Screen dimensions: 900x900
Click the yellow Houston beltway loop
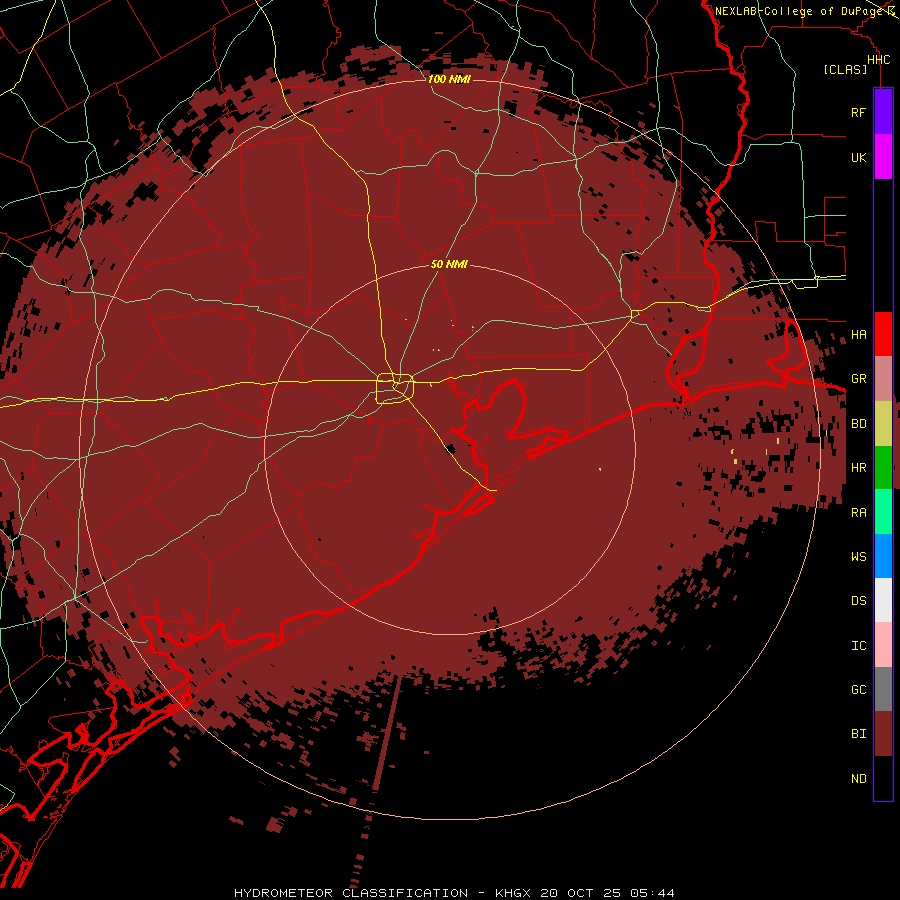[x=395, y=389]
